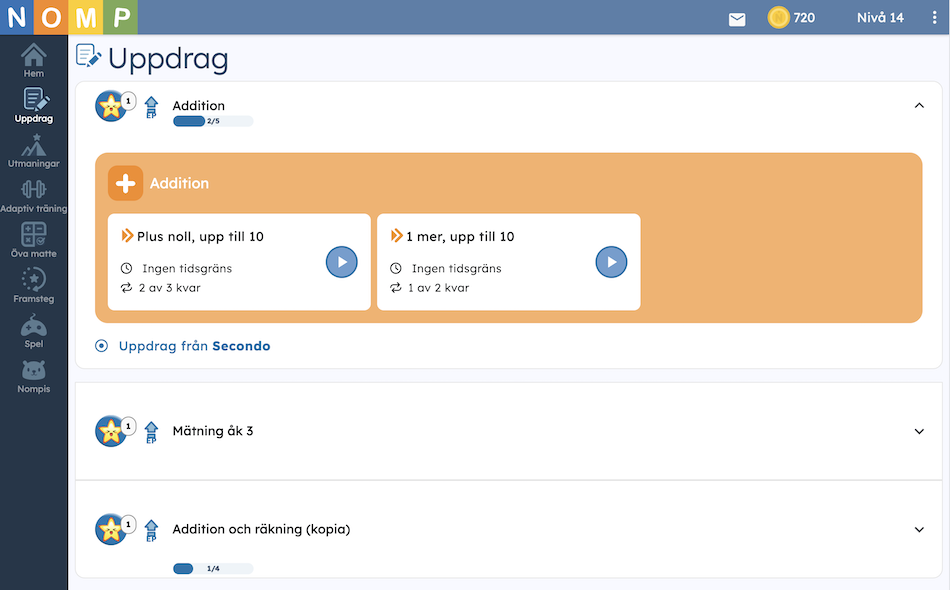
Task: Expand Addition och räkning (kopia) section
Action: [x=919, y=529]
